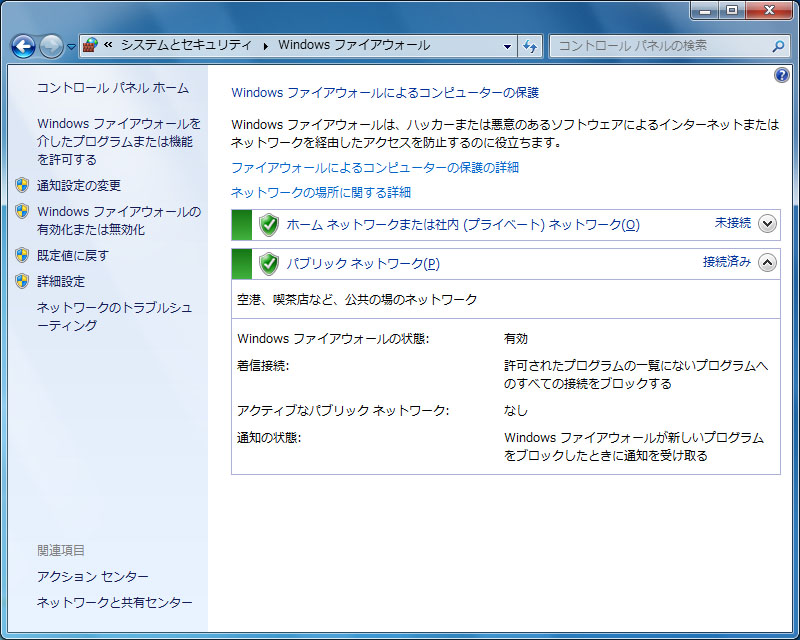Click アクティブなパブリック ネットワーク: label
Viewport: 800px width, 640px height.
click(343, 410)
